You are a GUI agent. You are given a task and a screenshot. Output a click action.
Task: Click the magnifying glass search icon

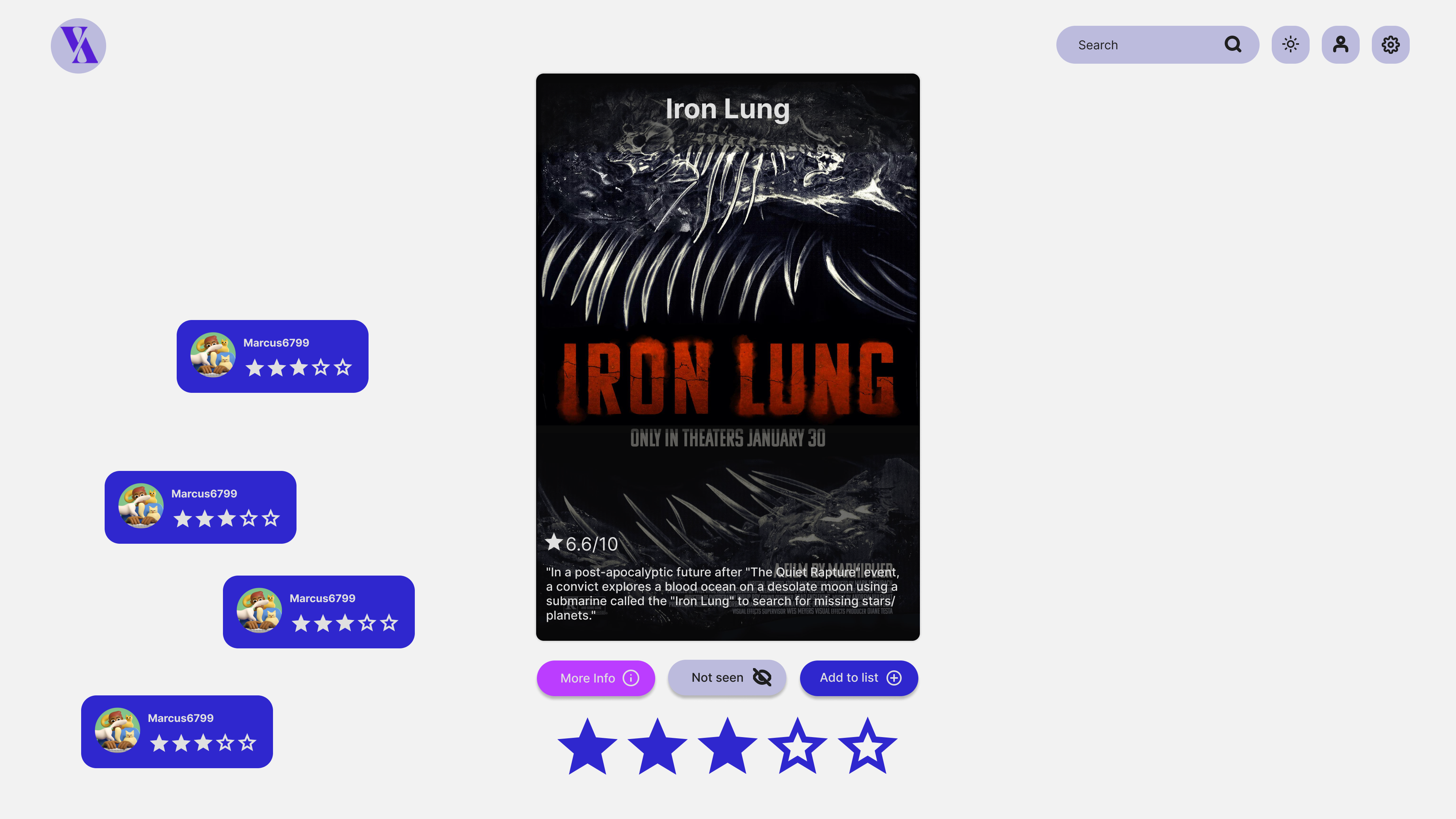(1233, 44)
